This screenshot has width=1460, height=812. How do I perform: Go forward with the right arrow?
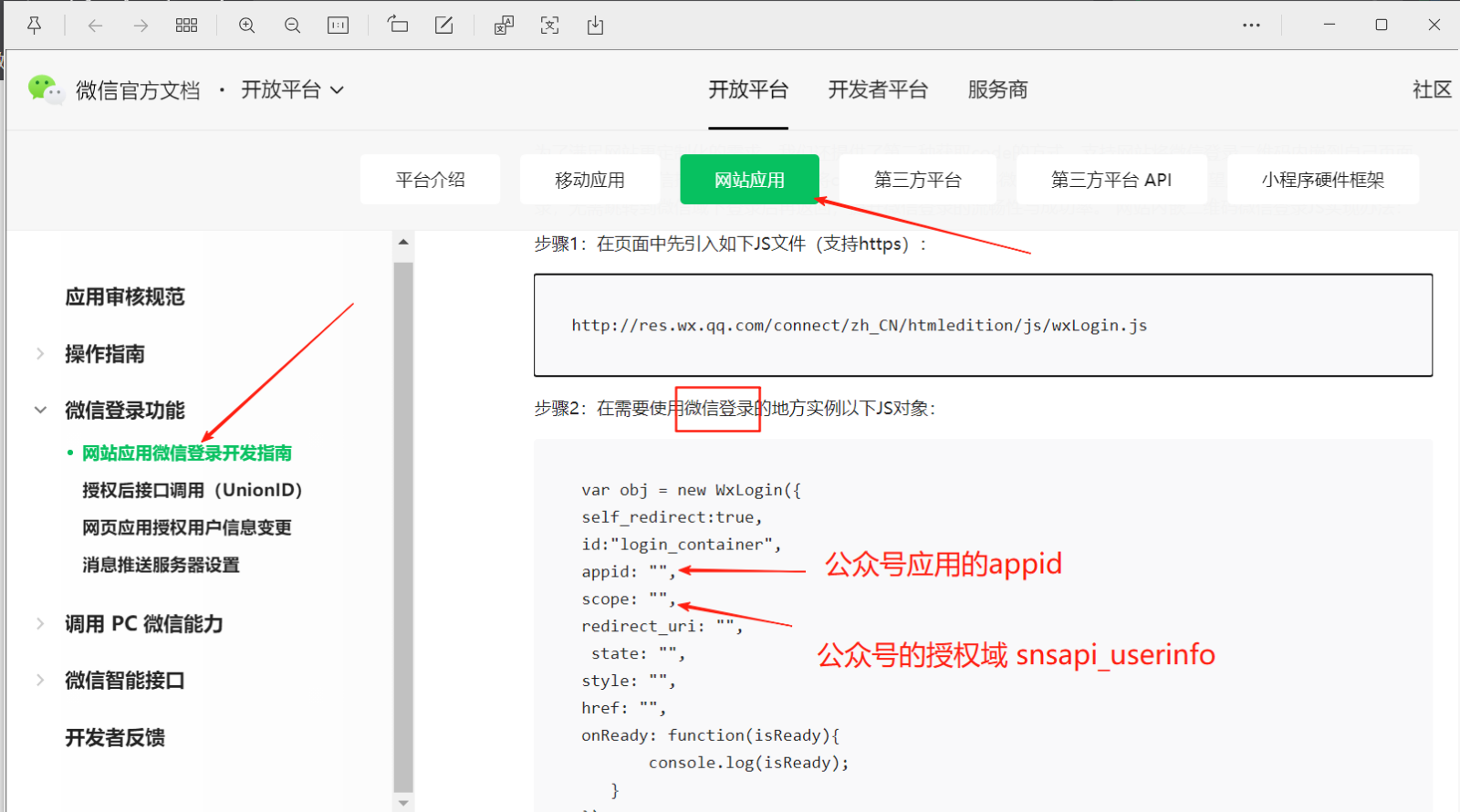point(141,26)
